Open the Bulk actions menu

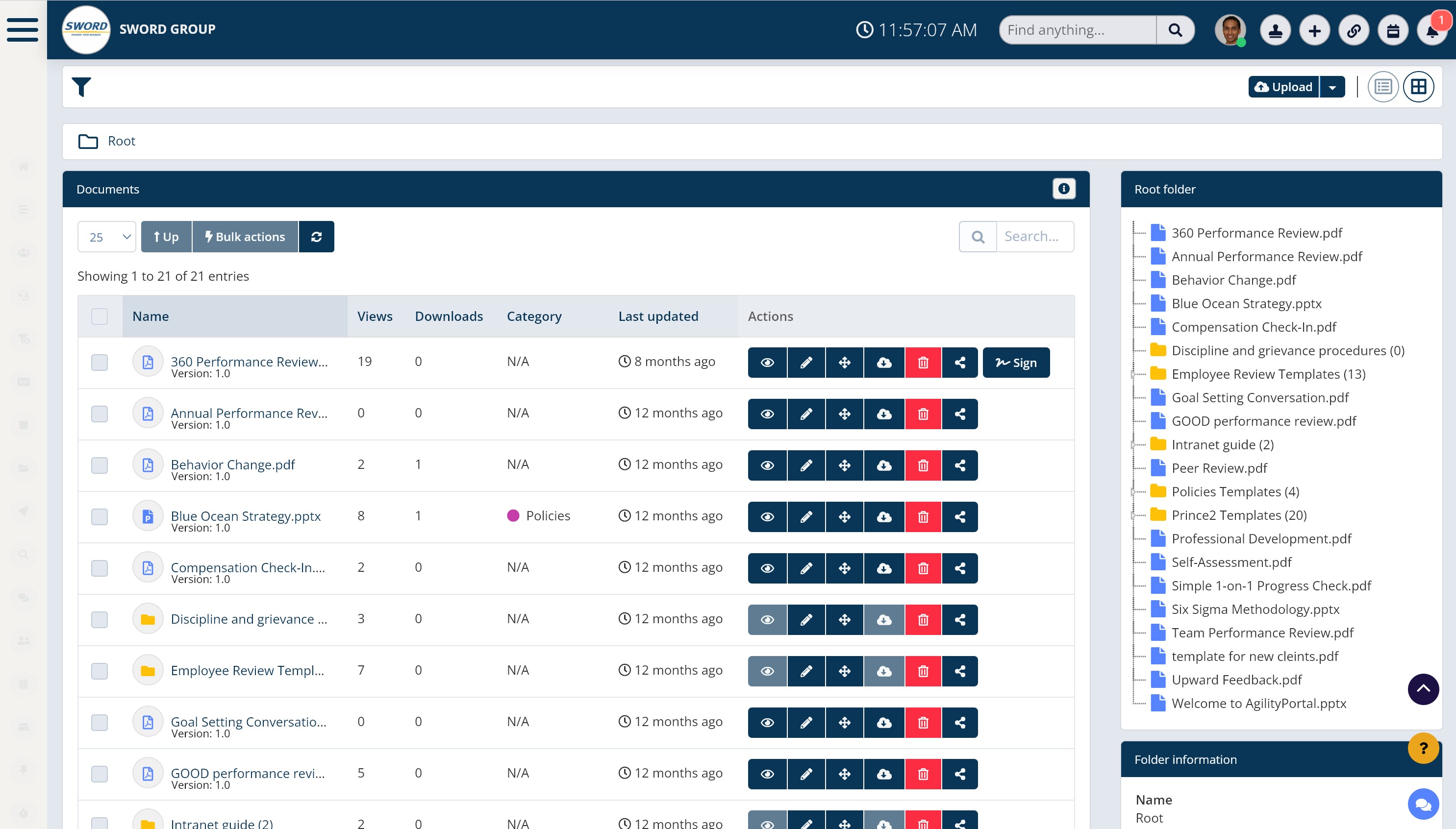[x=245, y=237]
